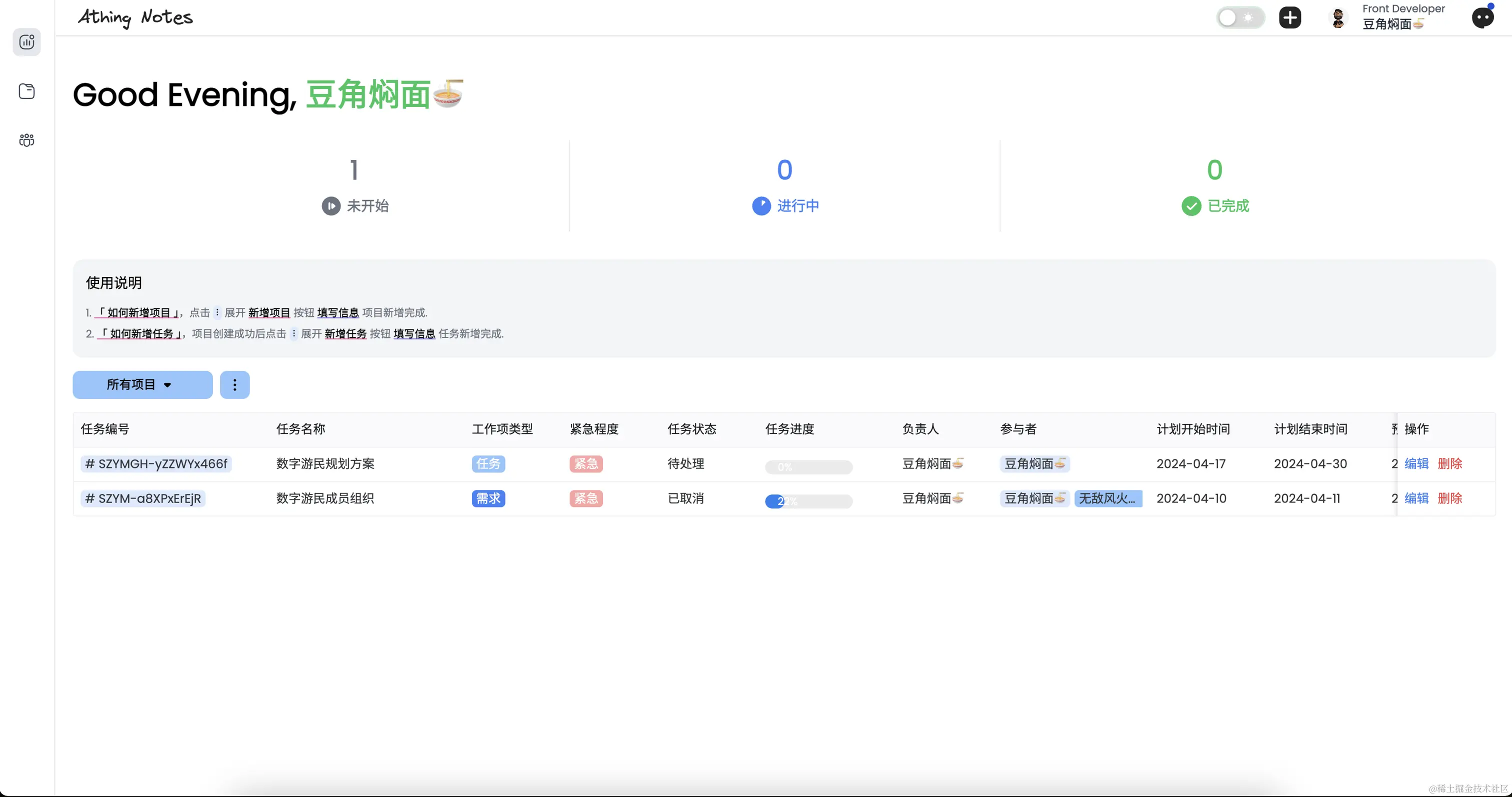Click task ID # SZYMGH-yZZWYx466f
1512x797 pixels.
(156, 463)
